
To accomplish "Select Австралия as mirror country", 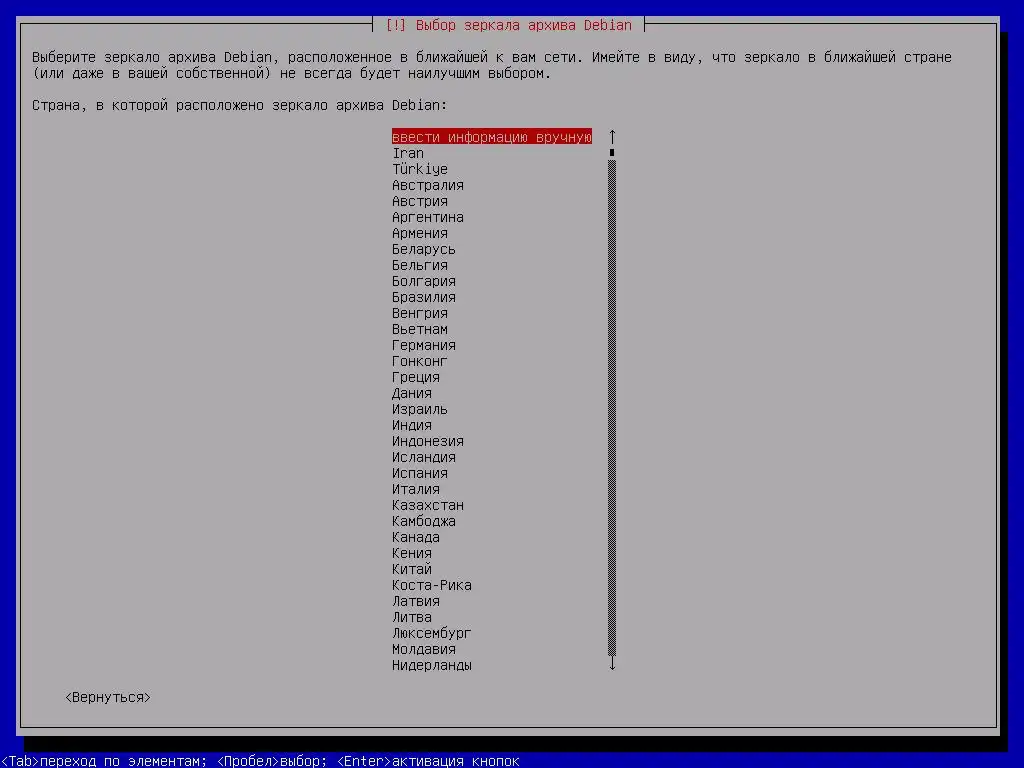I will click(x=428, y=185).
